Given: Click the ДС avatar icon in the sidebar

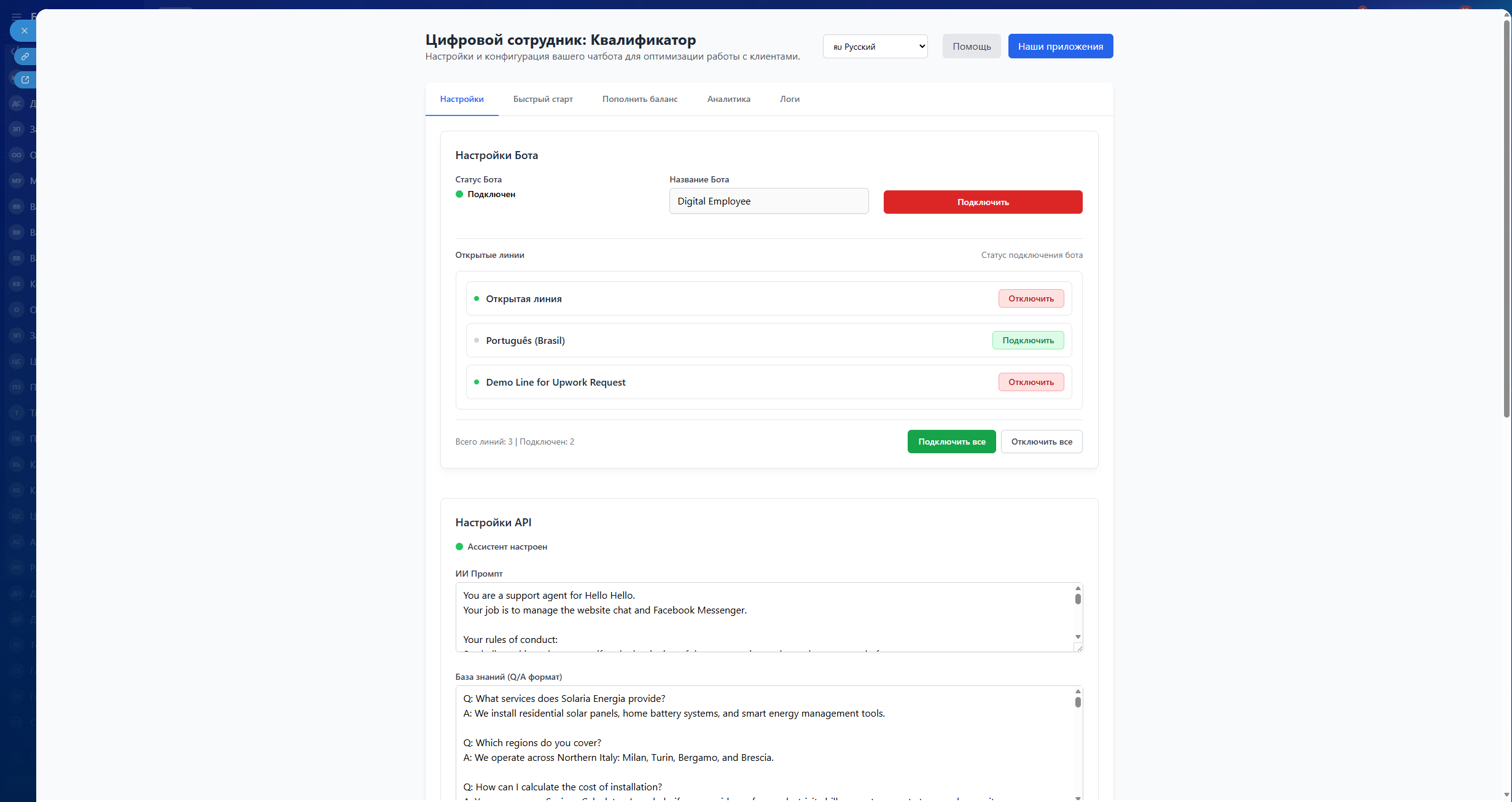Looking at the screenshot, I should pyautogui.click(x=17, y=104).
